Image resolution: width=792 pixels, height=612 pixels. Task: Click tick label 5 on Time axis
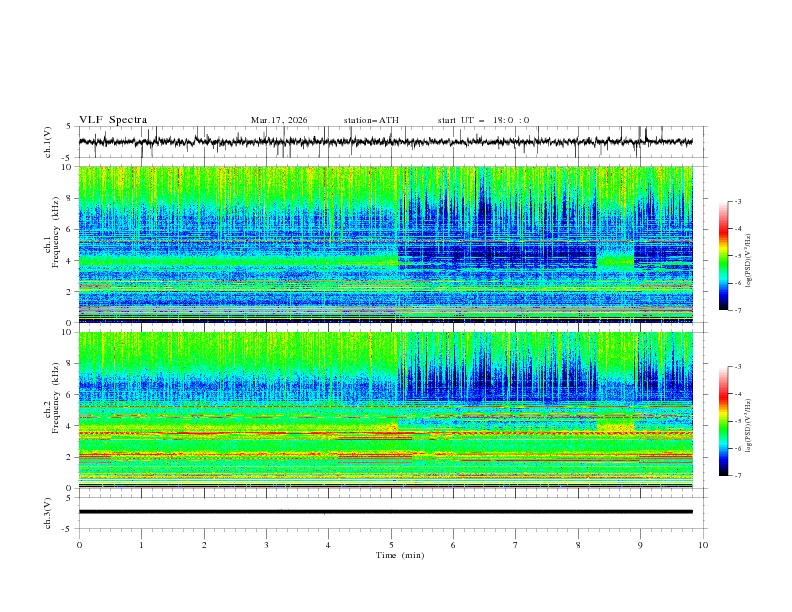coord(391,545)
